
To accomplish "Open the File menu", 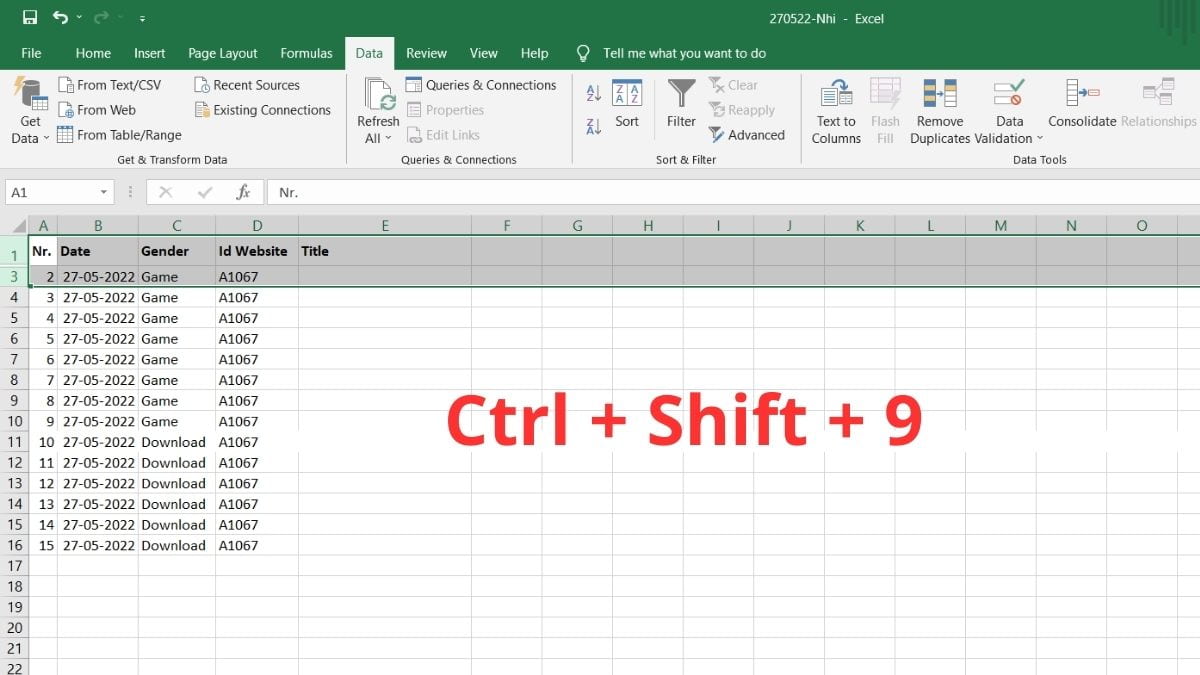I will click(31, 53).
